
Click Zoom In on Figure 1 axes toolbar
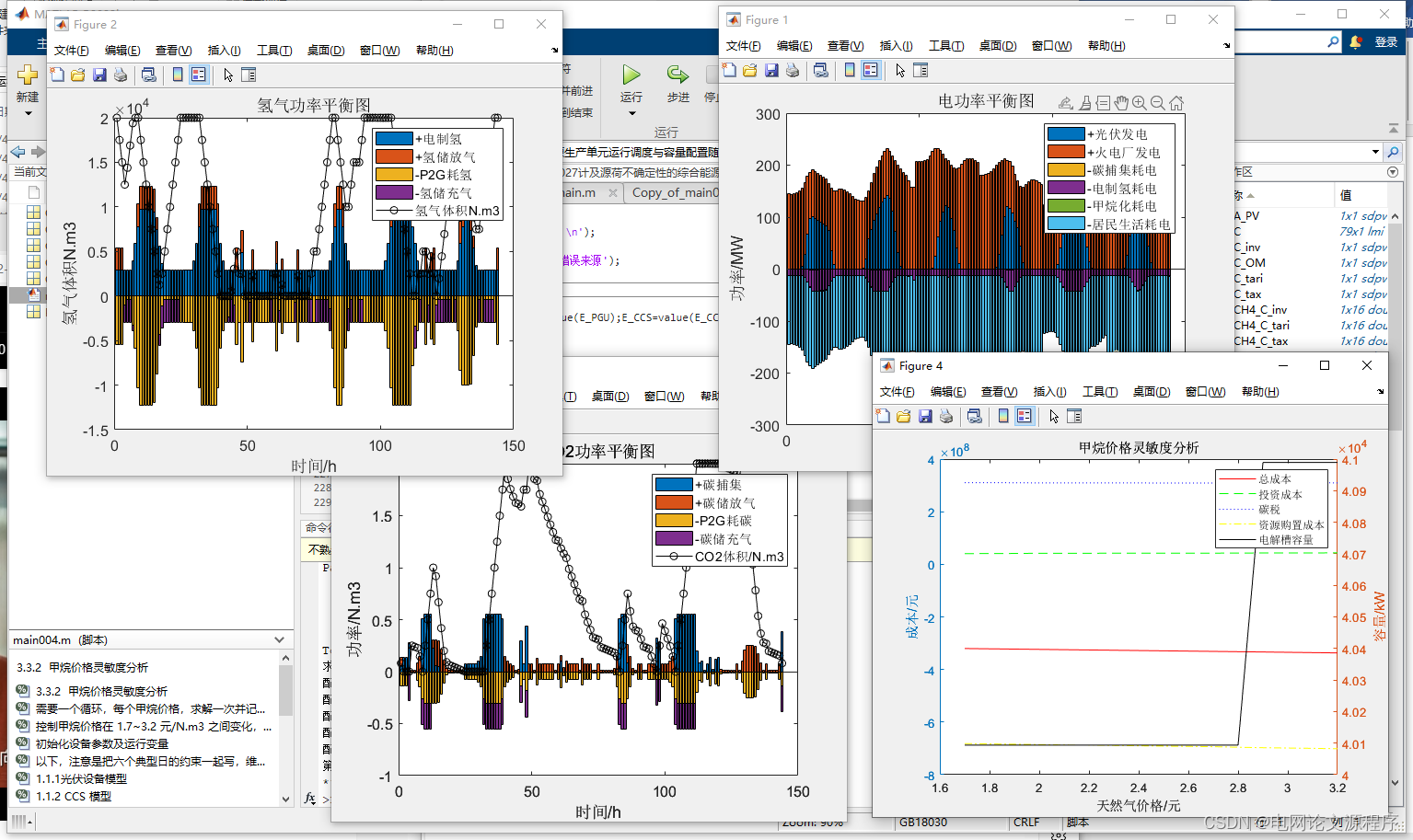(x=1140, y=103)
